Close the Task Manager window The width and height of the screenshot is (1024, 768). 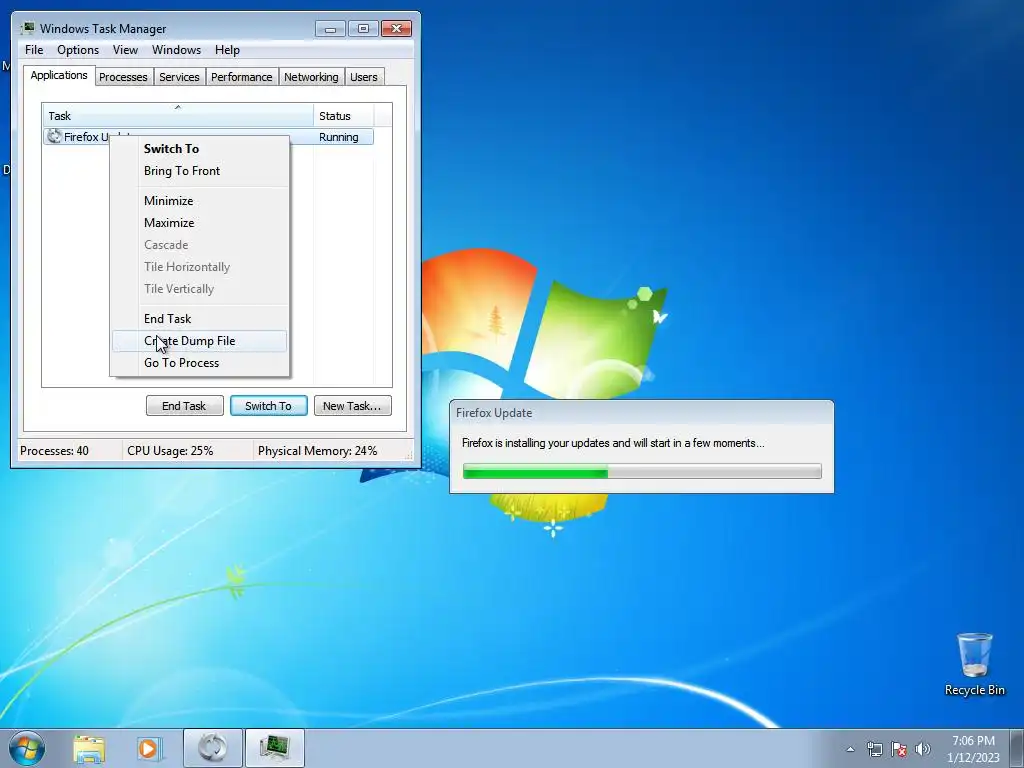[396, 29]
